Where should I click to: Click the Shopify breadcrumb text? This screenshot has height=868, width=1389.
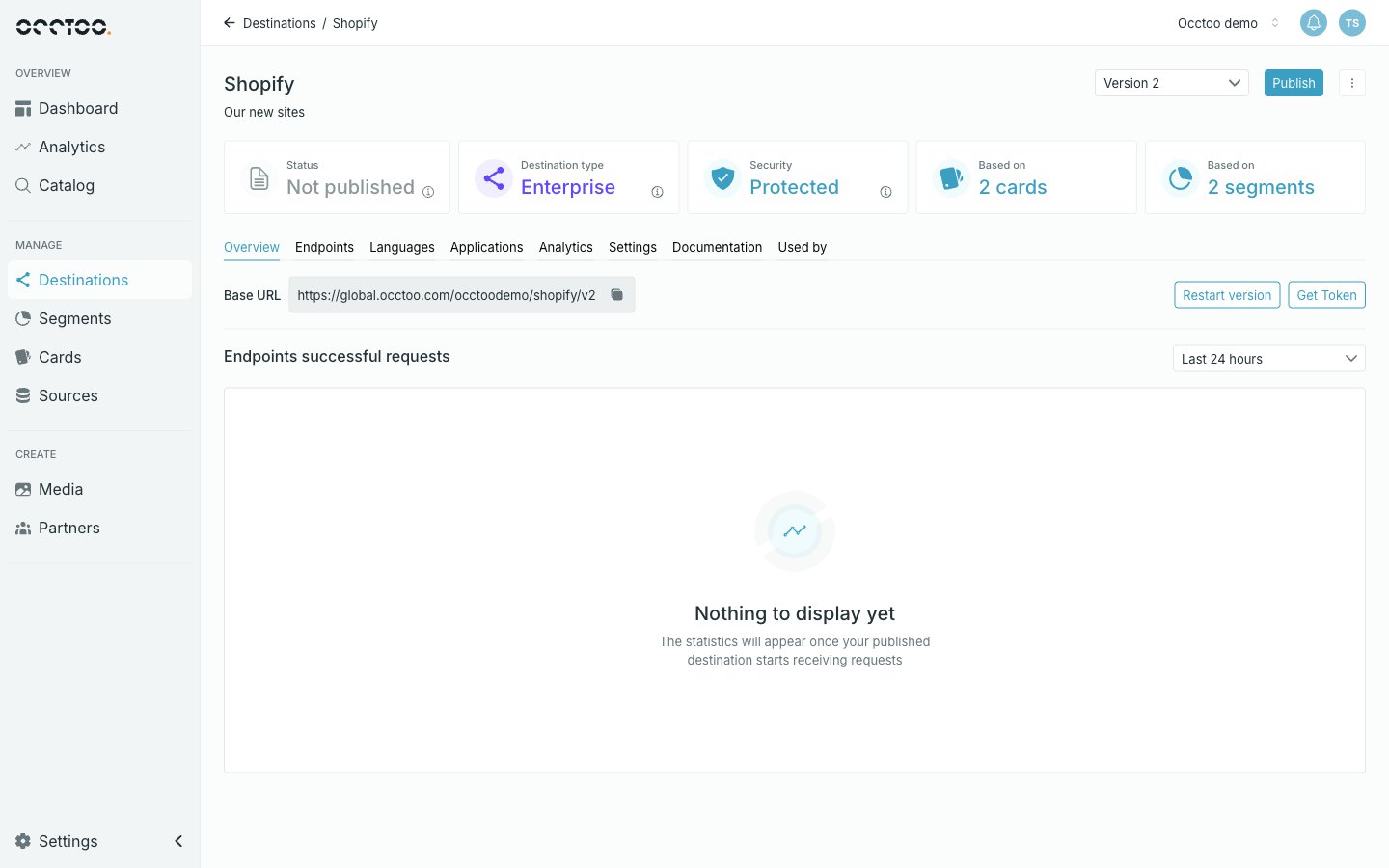[x=355, y=23]
